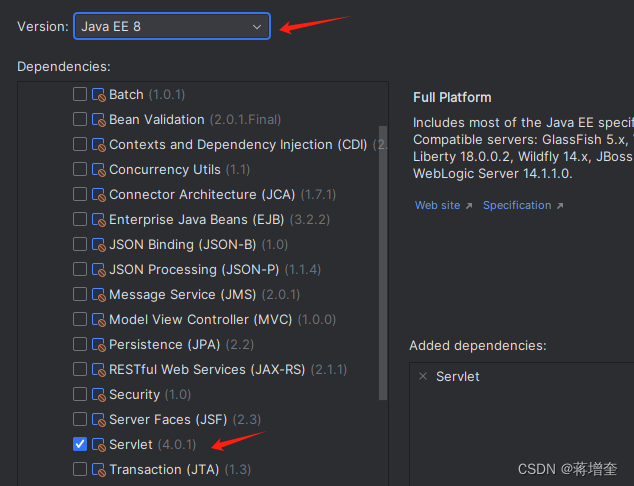Viewport: 634px width, 486px height.
Task: Click the CDI library icon
Action: (x=99, y=145)
